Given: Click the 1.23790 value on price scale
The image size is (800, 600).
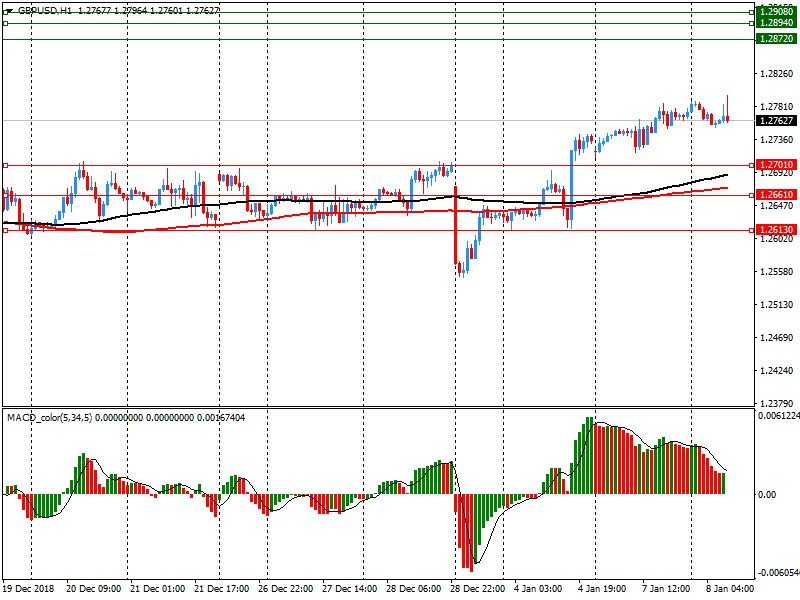Looking at the screenshot, I should (775, 403).
